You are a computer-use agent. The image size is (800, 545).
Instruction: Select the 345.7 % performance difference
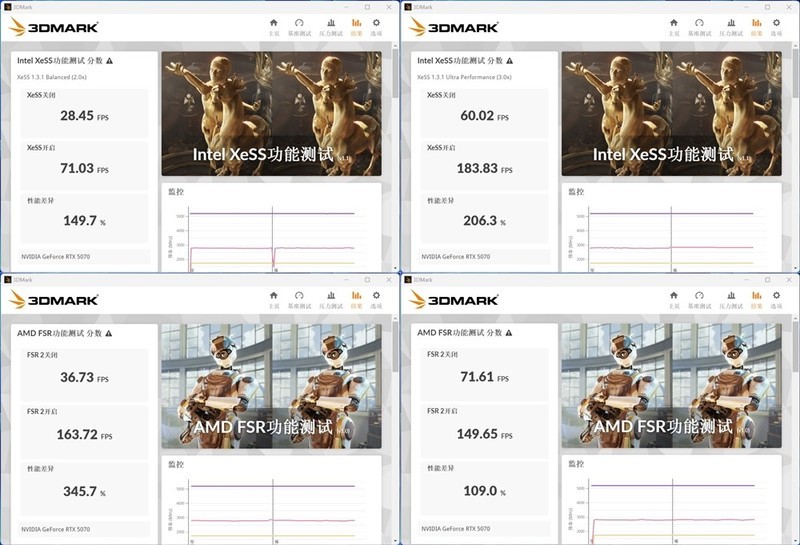[x=84, y=492]
